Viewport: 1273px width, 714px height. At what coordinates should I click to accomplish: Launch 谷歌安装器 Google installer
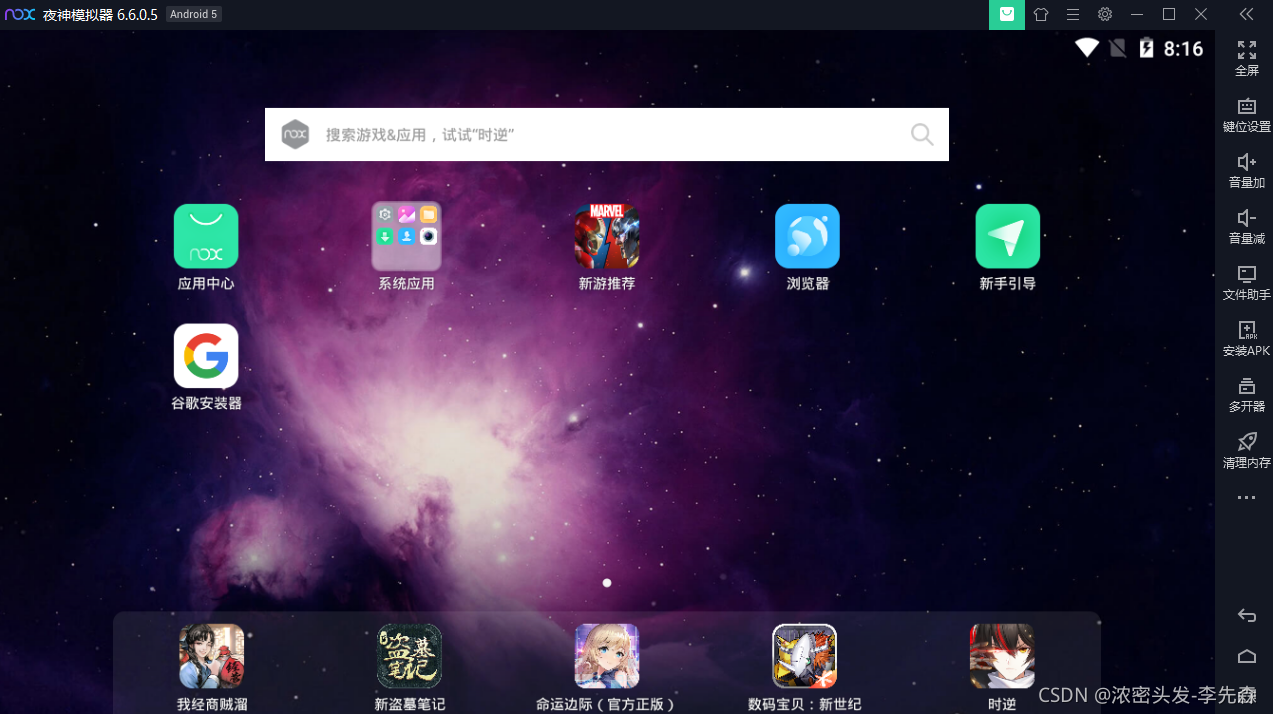point(206,356)
